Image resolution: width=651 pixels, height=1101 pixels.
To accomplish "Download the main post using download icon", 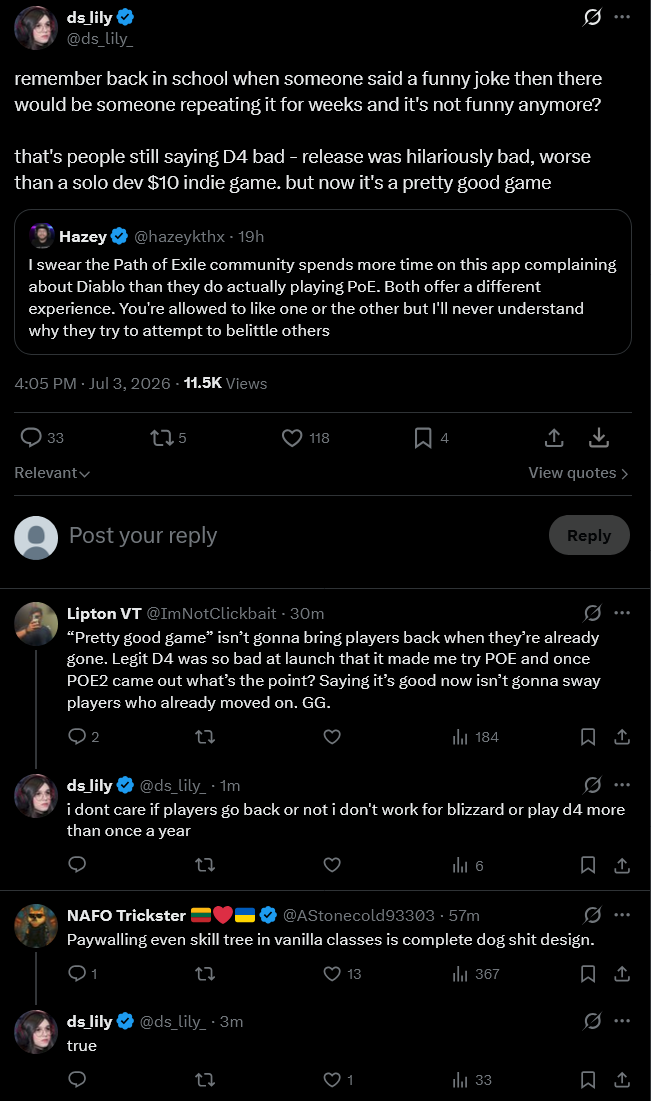I will coord(598,438).
